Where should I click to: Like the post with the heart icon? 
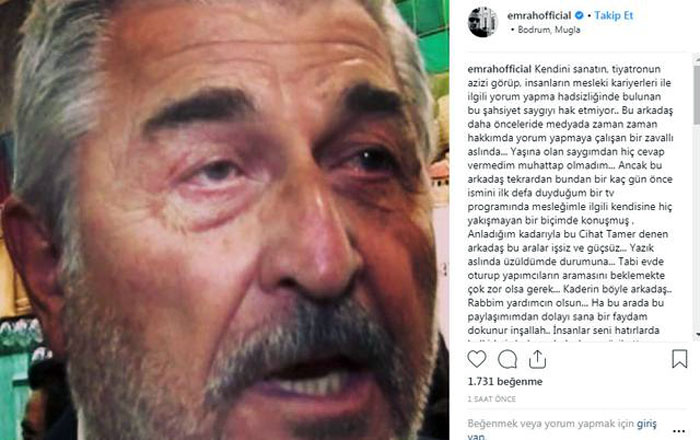(477, 359)
